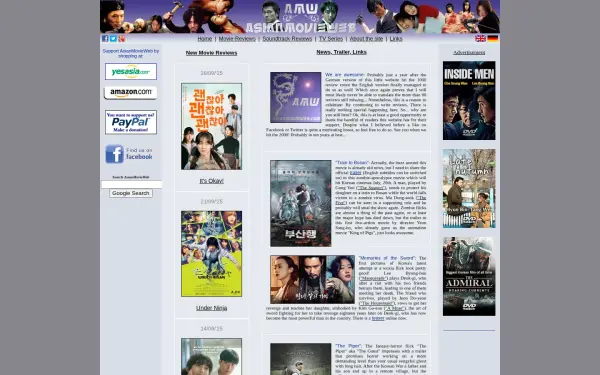Open the Memories of the Sword teaser link

(x=378, y=318)
